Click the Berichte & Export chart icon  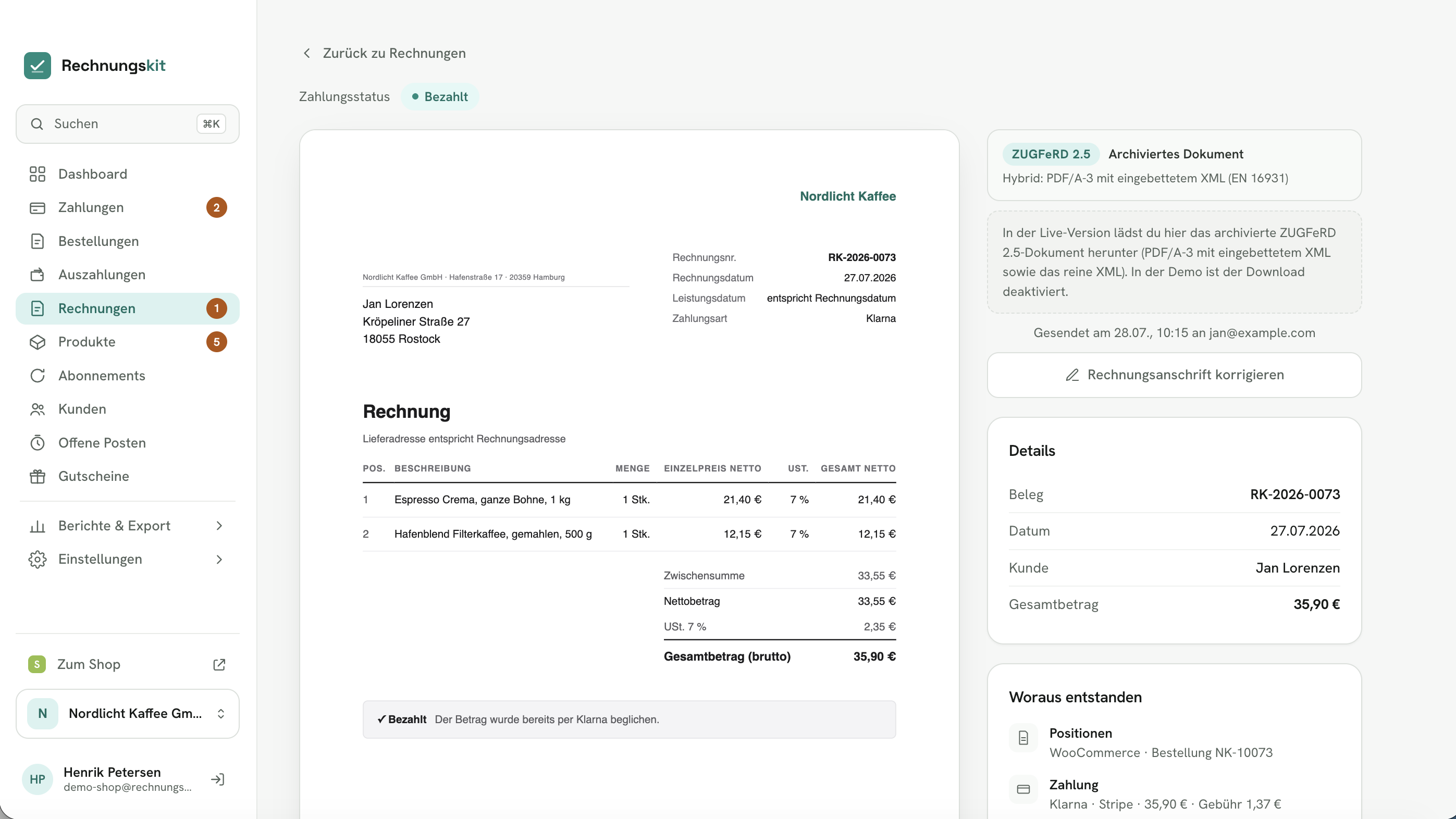(x=38, y=526)
